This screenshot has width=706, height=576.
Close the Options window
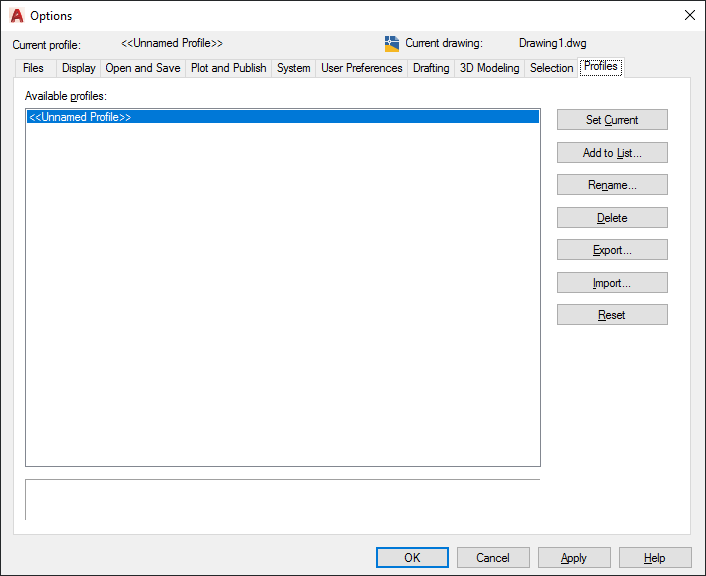tap(689, 15)
